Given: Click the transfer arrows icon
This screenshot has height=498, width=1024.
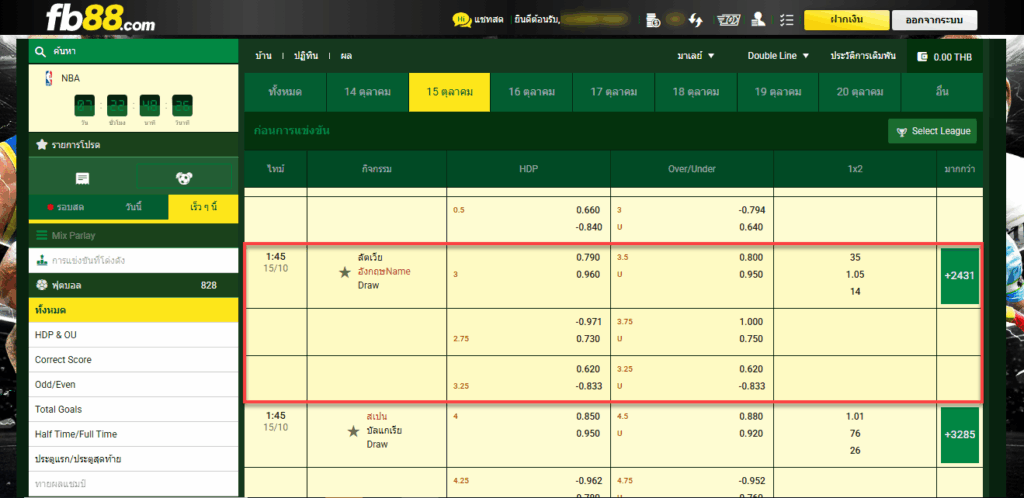Looking at the screenshot, I should coord(696,20).
